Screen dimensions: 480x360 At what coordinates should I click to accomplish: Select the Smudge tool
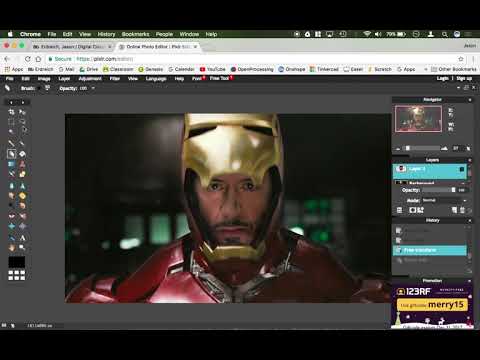point(12,196)
